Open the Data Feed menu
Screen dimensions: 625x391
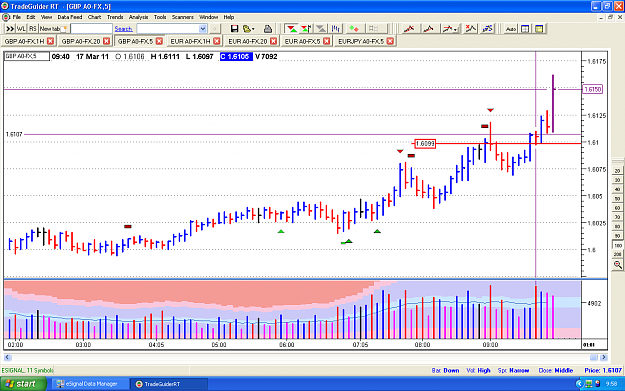70,17
